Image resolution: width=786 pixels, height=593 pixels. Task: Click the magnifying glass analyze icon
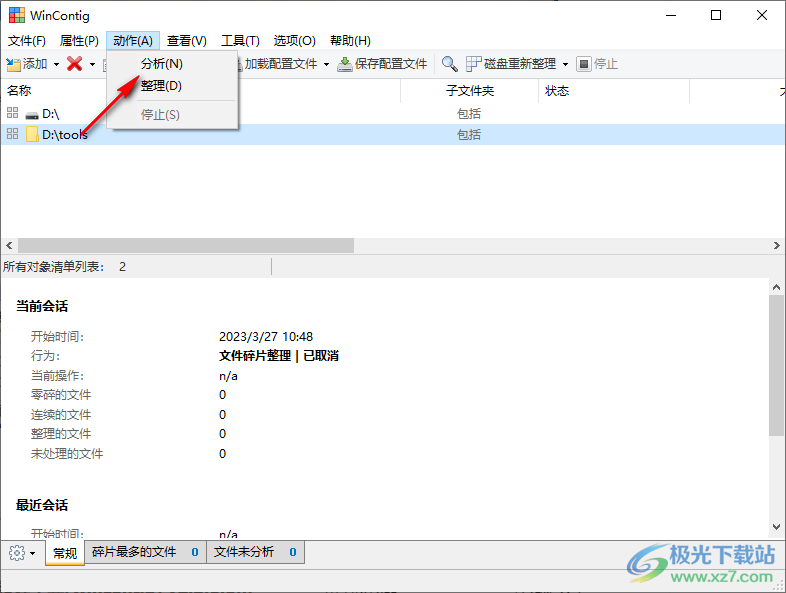tap(450, 64)
